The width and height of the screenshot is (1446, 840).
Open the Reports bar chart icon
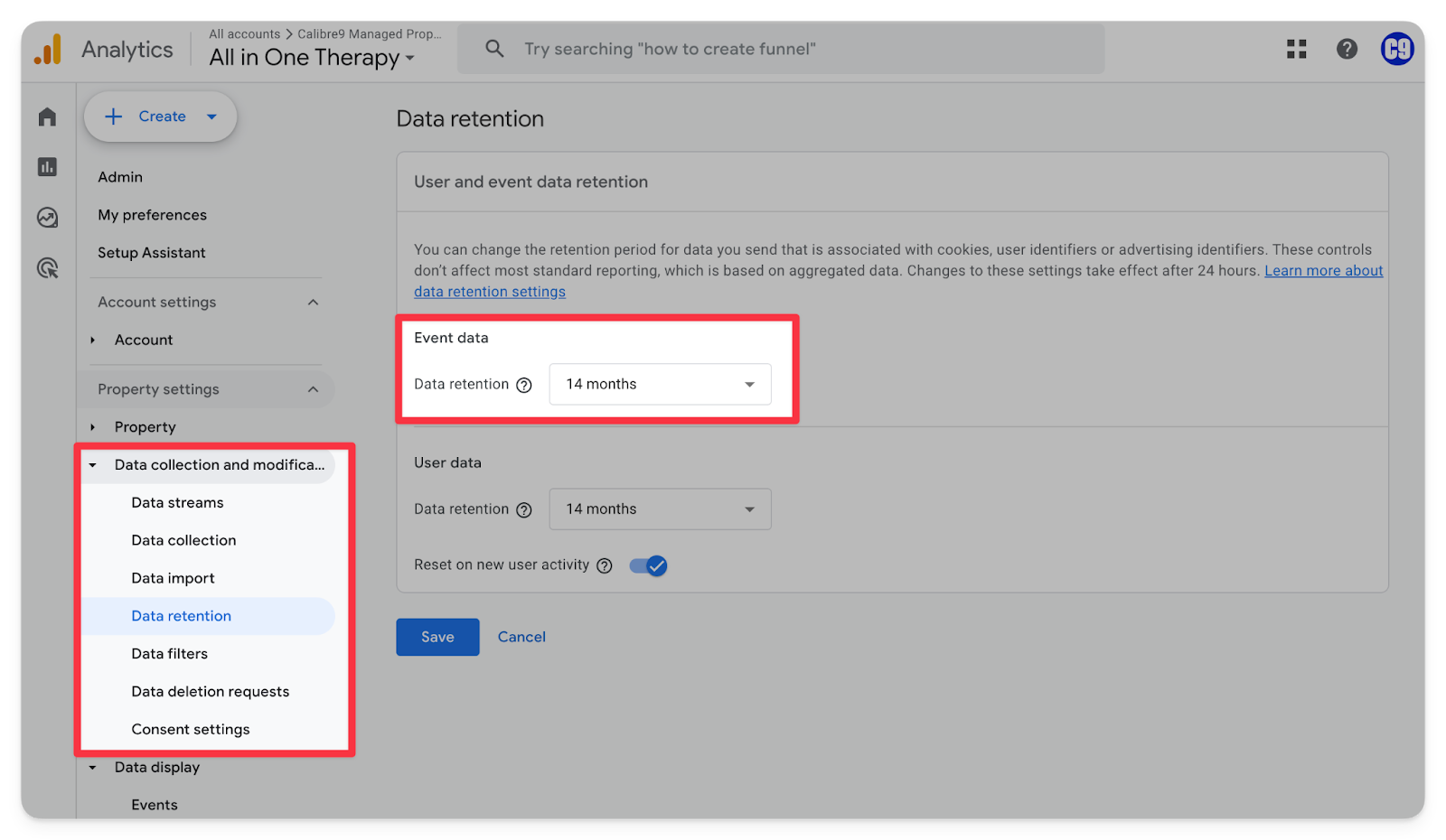[x=47, y=167]
